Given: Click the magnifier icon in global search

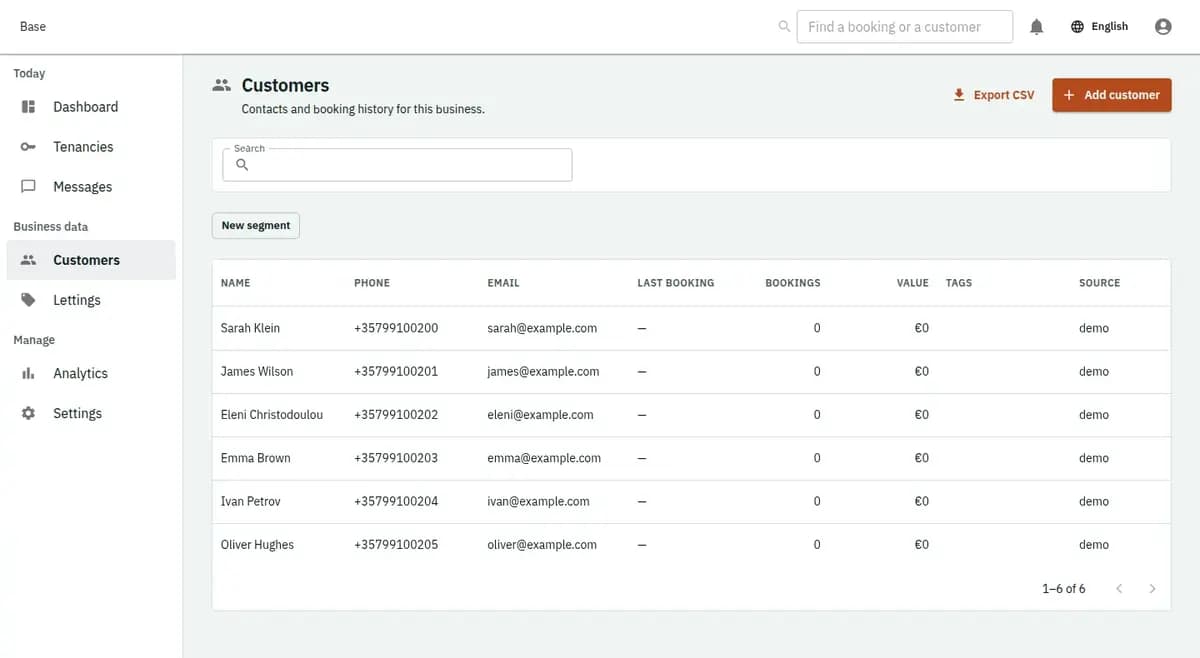Looking at the screenshot, I should pyautogui.click(x=784, y=27).
